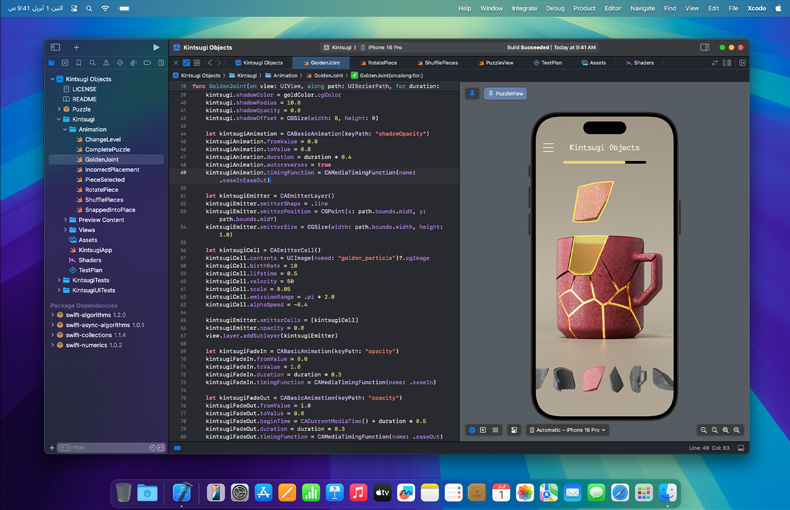
Task: Select the IncorrectPlacement file
Action: pyautogui.click(x=112, y=169)
